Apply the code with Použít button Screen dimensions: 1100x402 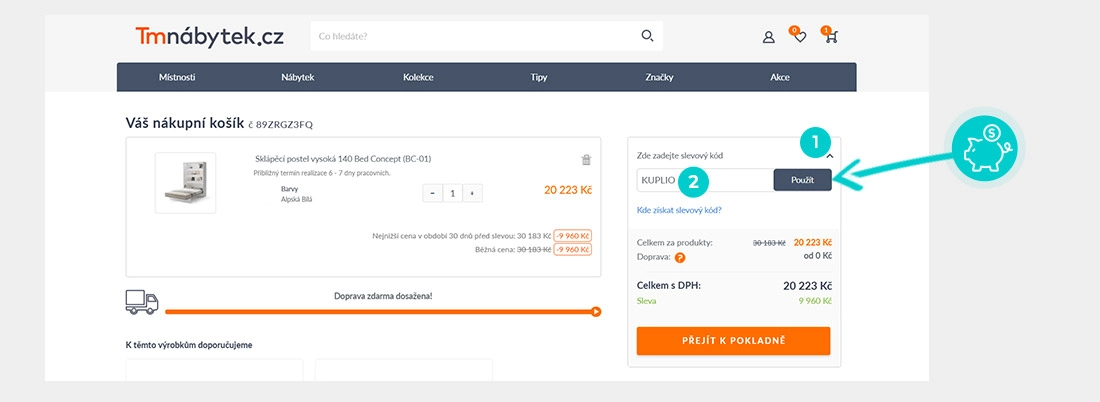click(x=803, y=180)
